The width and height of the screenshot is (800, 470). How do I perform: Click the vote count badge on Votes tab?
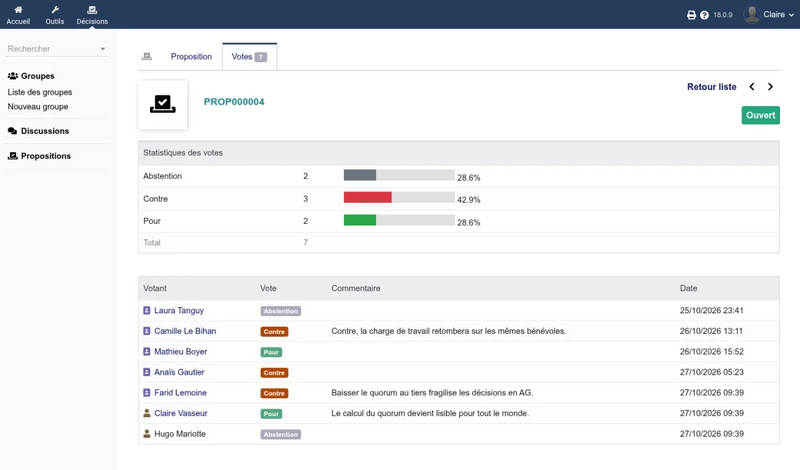click(x=261, y=57)
